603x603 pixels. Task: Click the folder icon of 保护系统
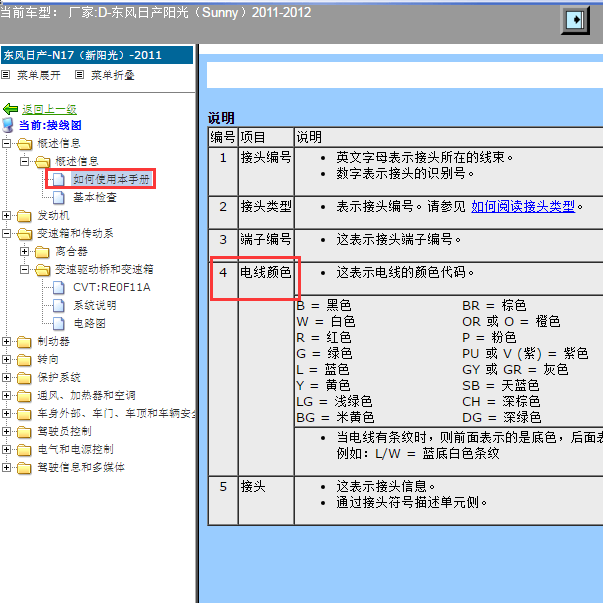pos(24,378)
